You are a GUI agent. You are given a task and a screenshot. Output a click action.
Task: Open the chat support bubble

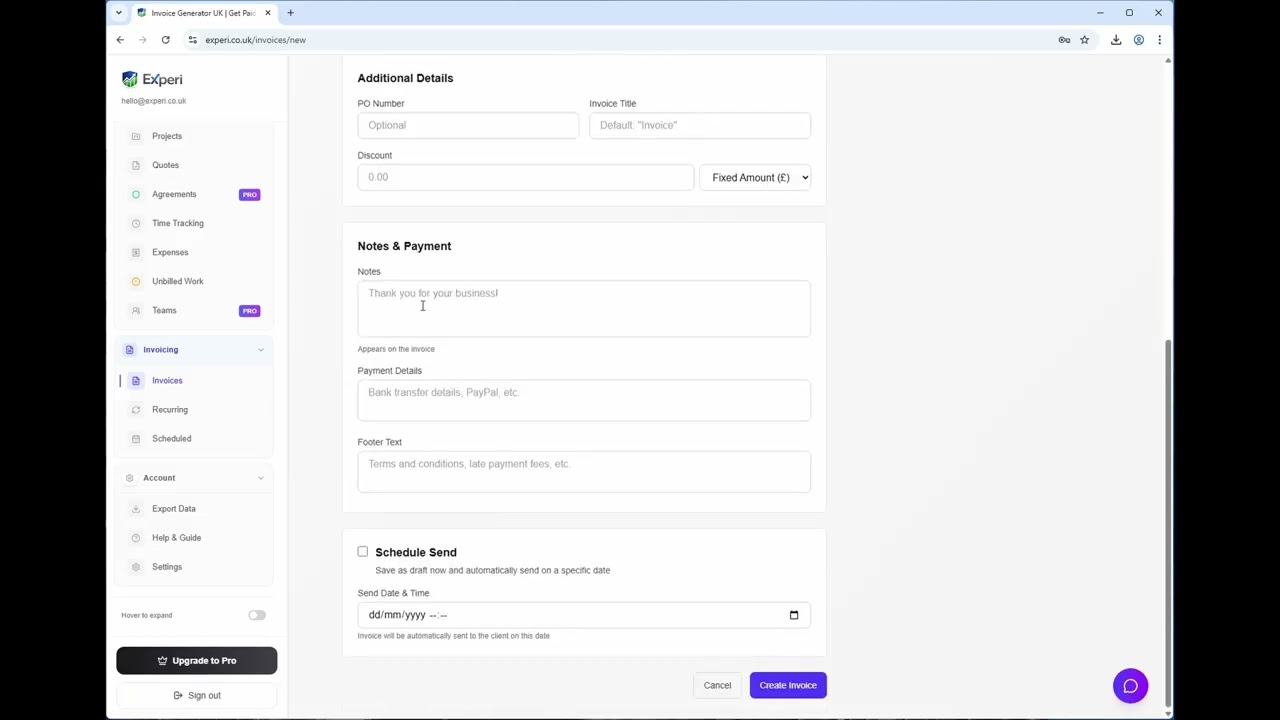coord(1130,686)
